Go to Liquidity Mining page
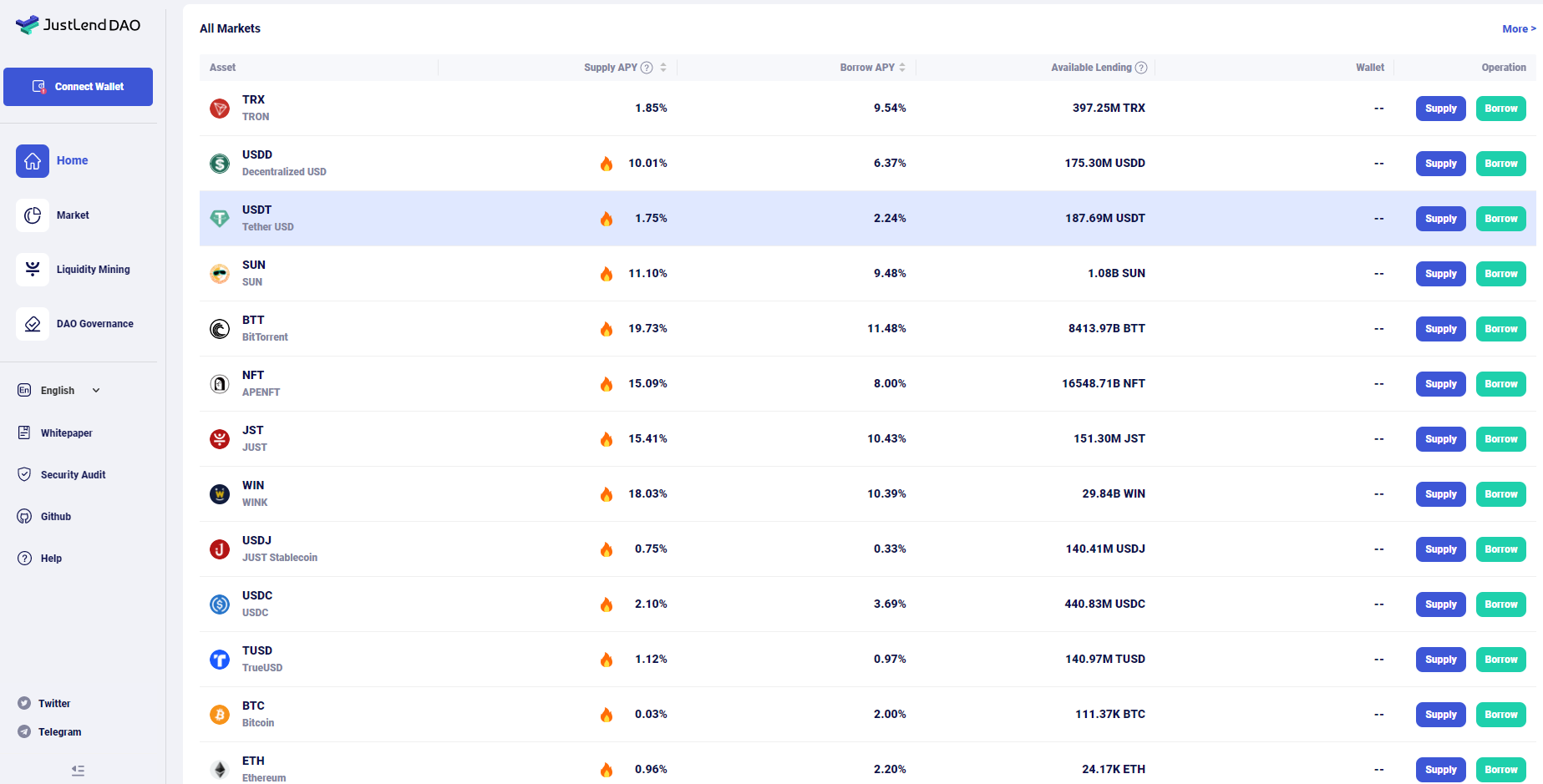This screenshot has width=1543, height=784. point(93,270)
